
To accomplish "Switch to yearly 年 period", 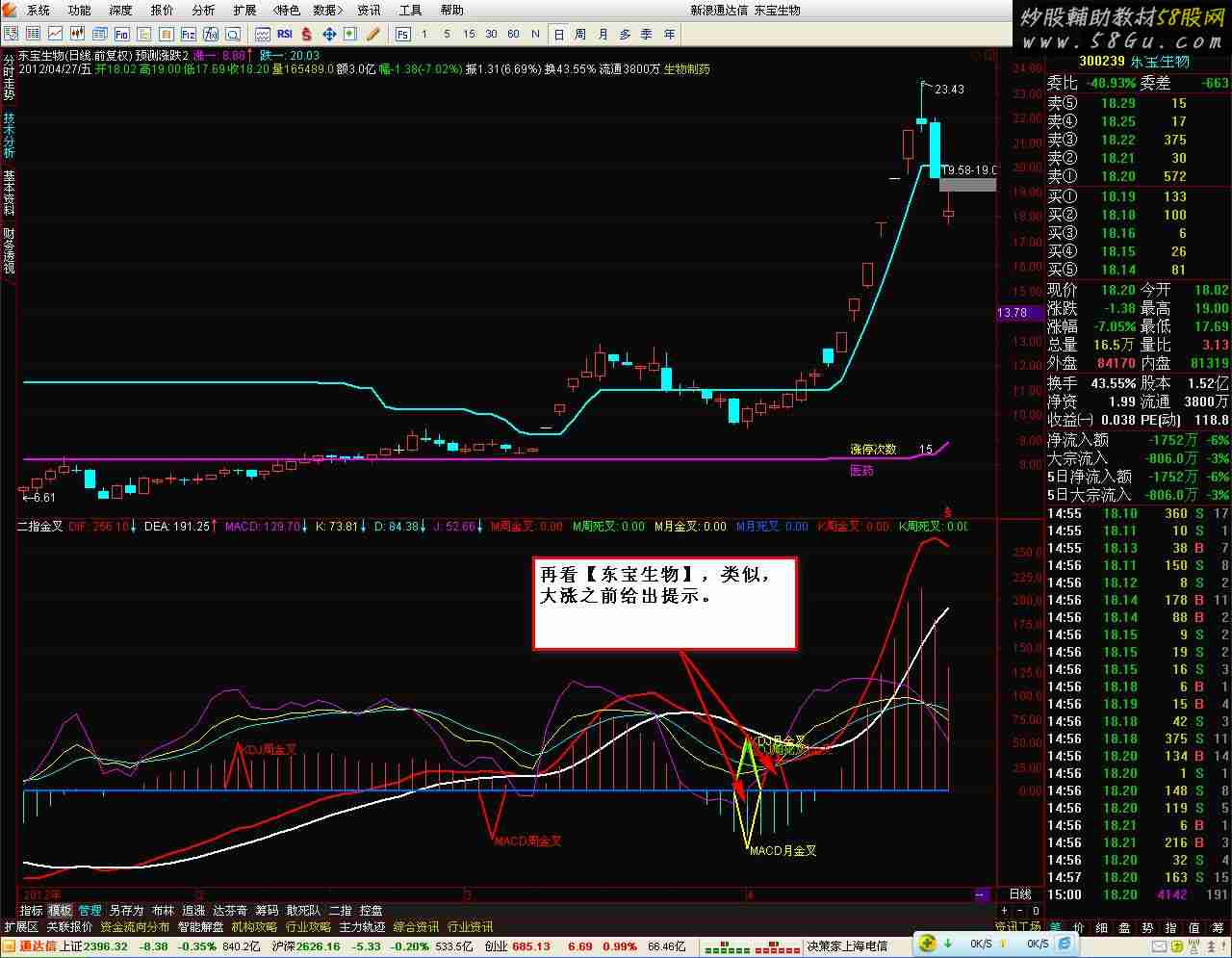I will pos(669,34).
